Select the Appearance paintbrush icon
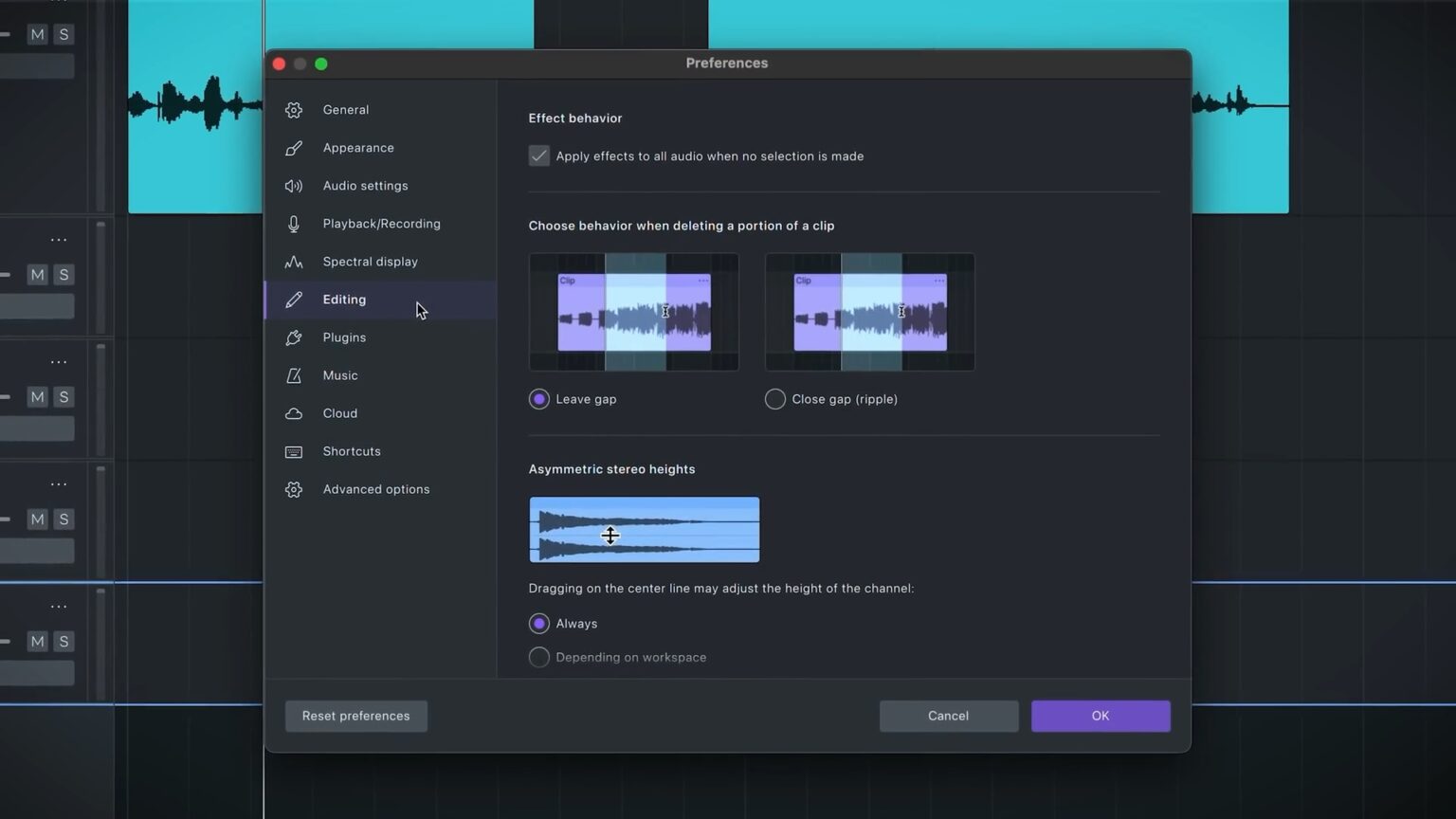This screenshot has height=819, width=1456. click(x=294, y=147)
